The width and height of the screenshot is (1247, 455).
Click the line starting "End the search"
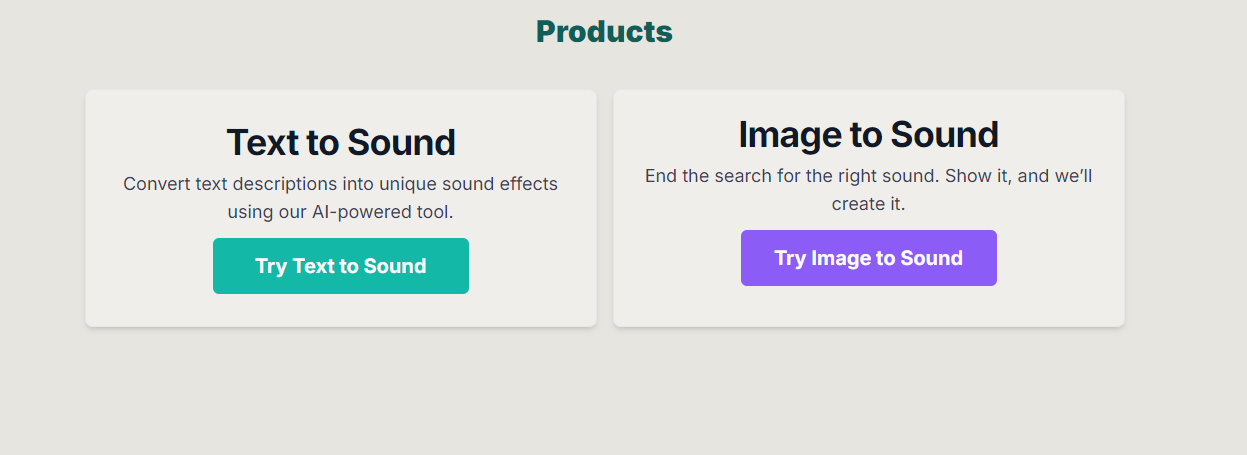coord(868,176)
